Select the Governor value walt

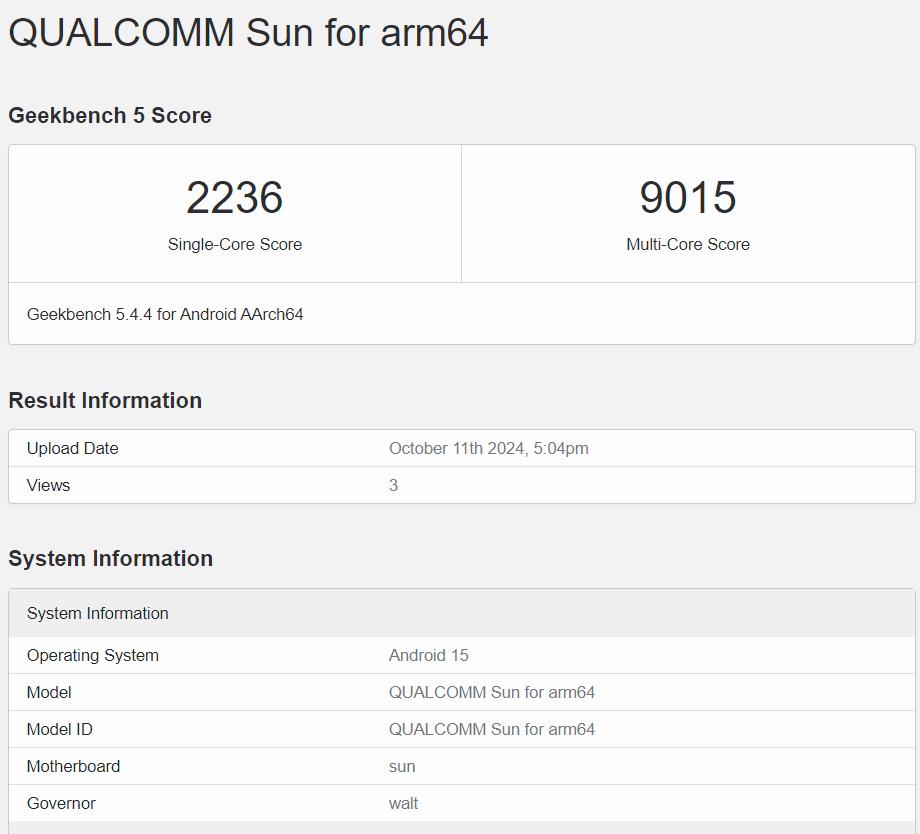403,803
